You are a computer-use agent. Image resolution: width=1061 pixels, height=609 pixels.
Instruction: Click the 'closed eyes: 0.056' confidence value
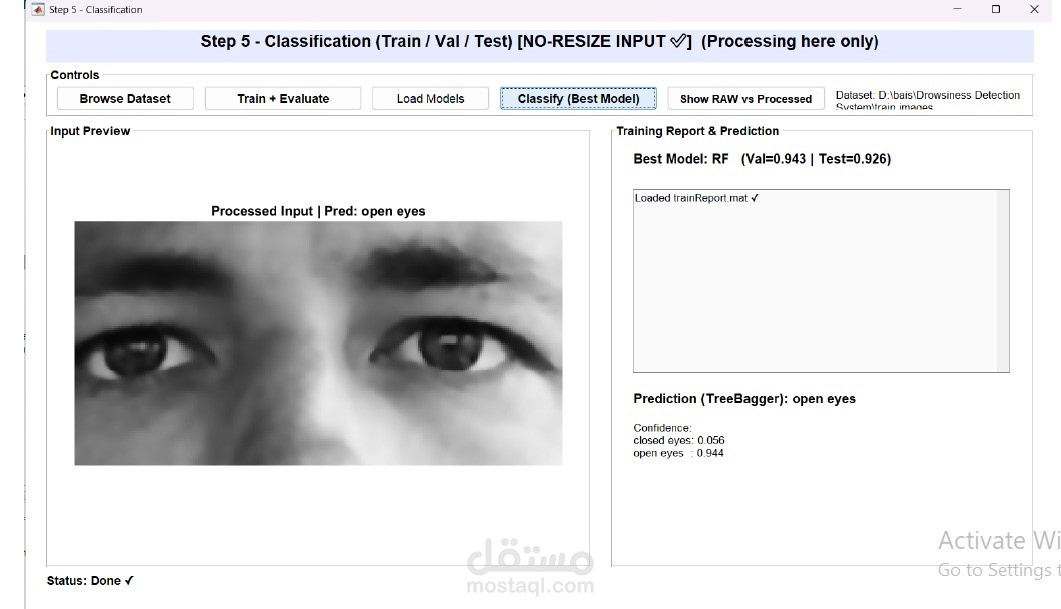pyautogui.click(x=679, y=441)
